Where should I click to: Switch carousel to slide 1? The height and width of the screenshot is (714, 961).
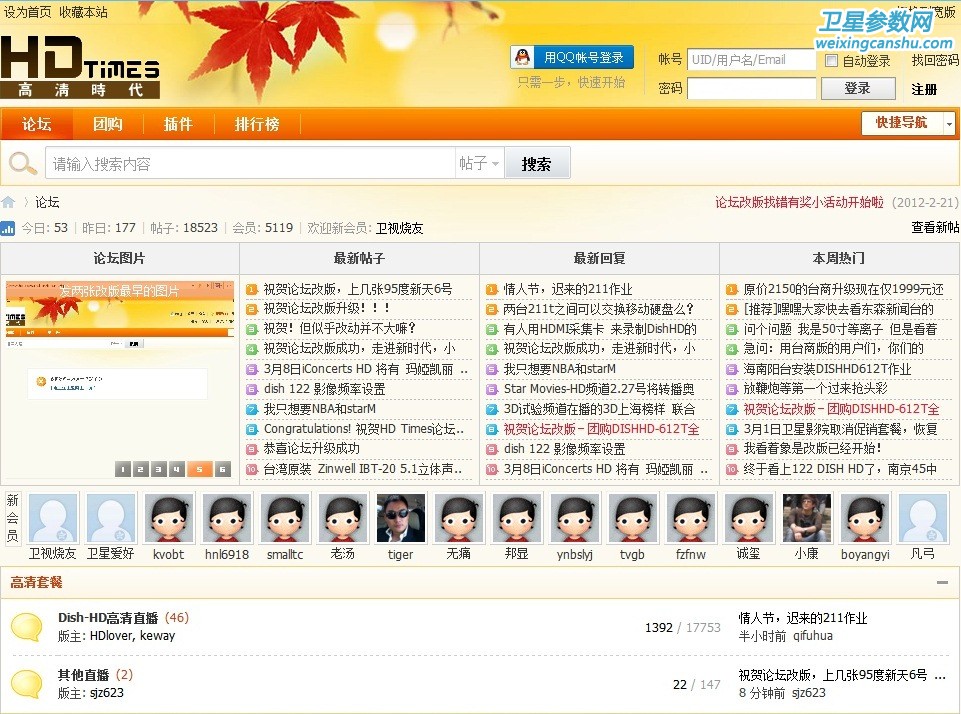[123, 469]
